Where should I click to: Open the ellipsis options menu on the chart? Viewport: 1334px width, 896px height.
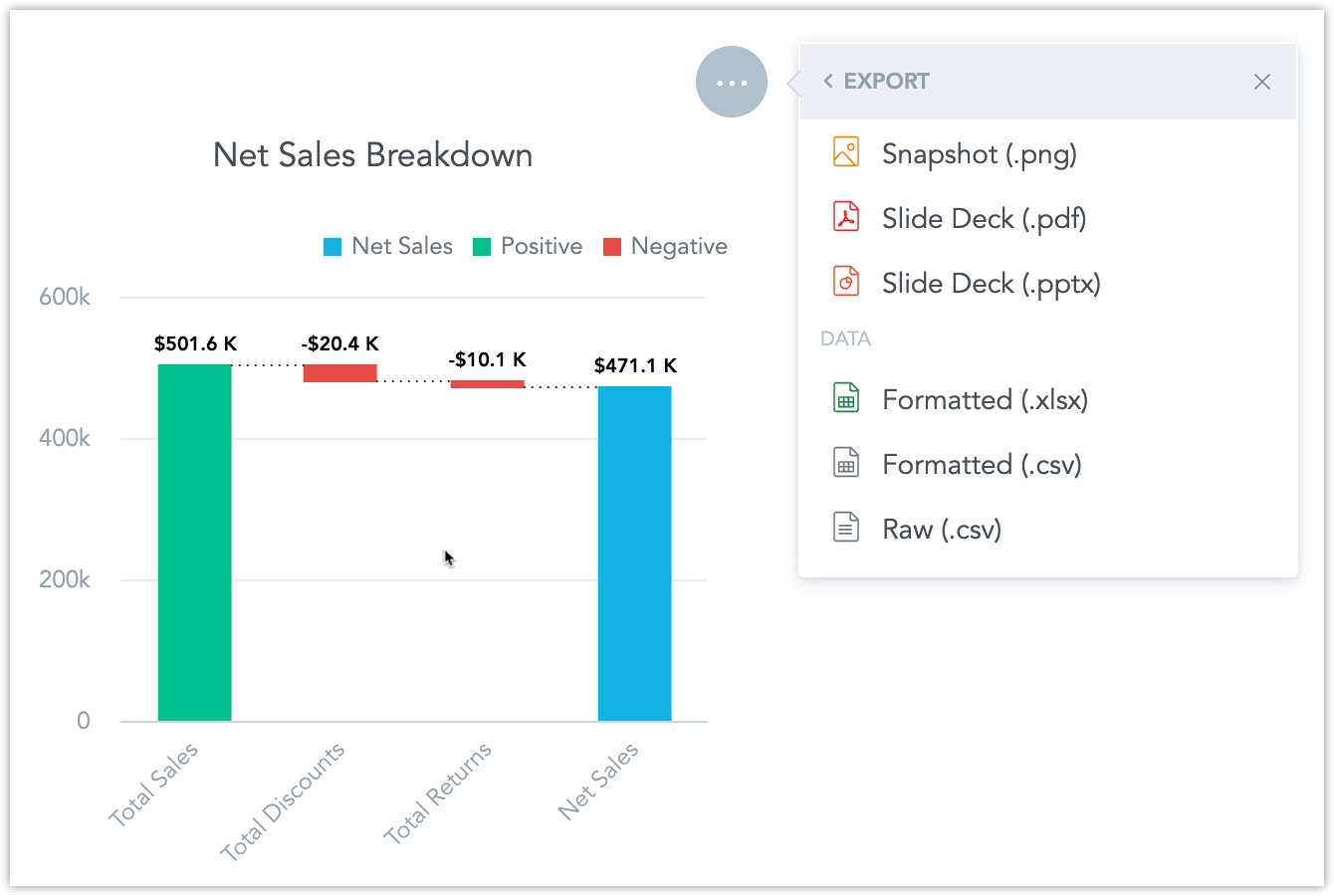731,82
